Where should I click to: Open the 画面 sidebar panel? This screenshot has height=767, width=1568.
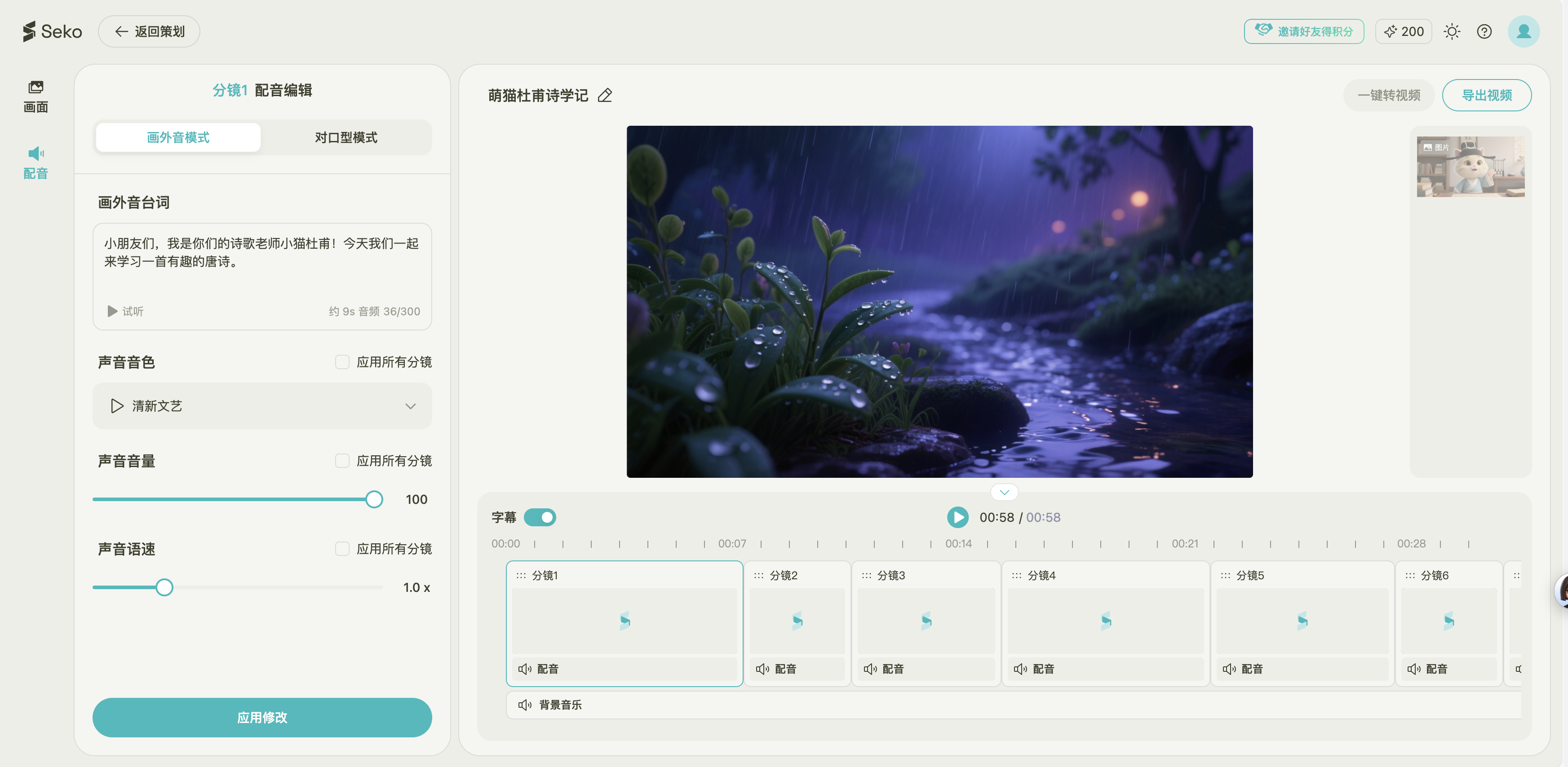(35, 97)
